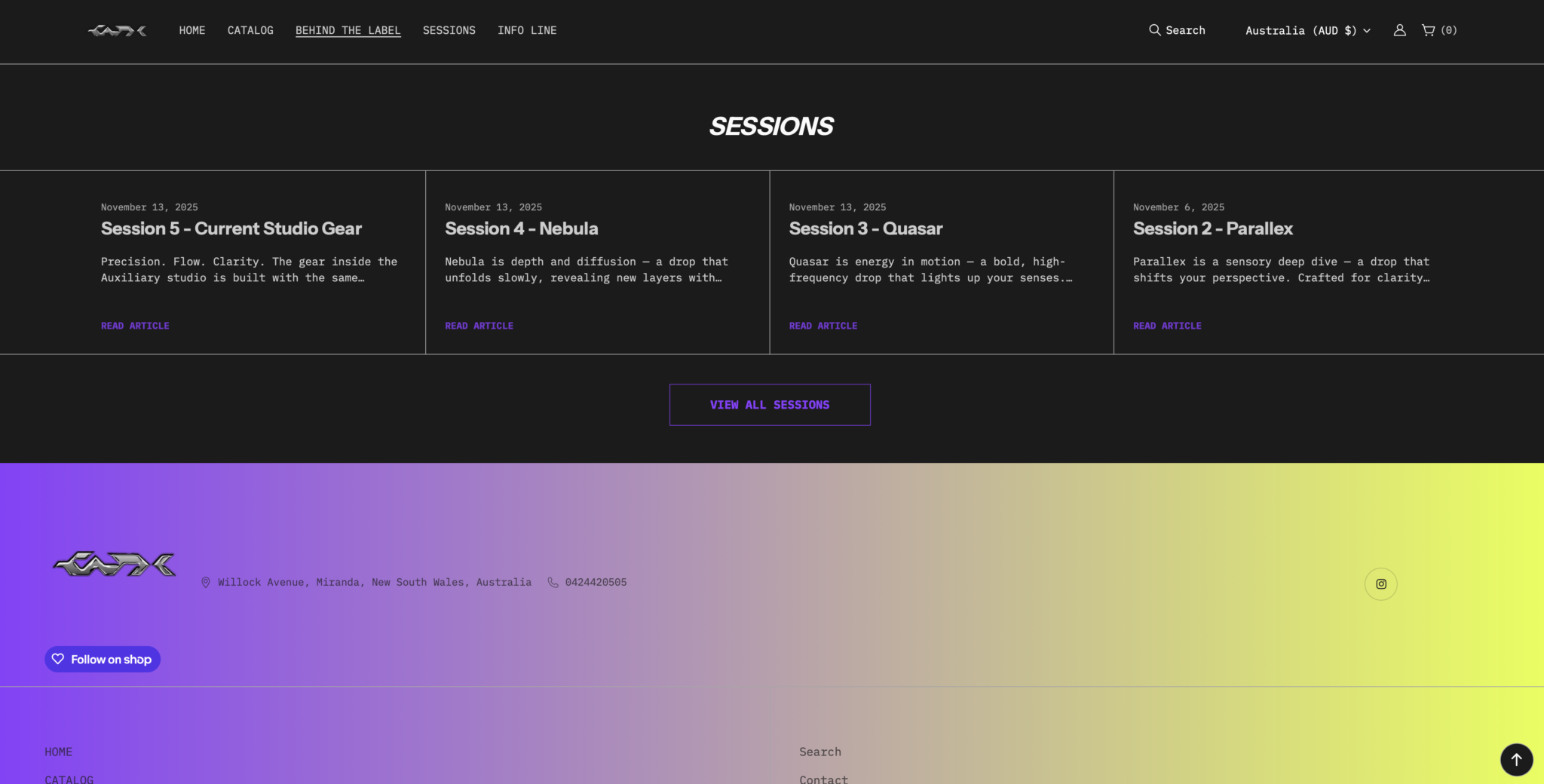
Task: Click the scroll-to-top arrow button
Action: pos(1516,760)
